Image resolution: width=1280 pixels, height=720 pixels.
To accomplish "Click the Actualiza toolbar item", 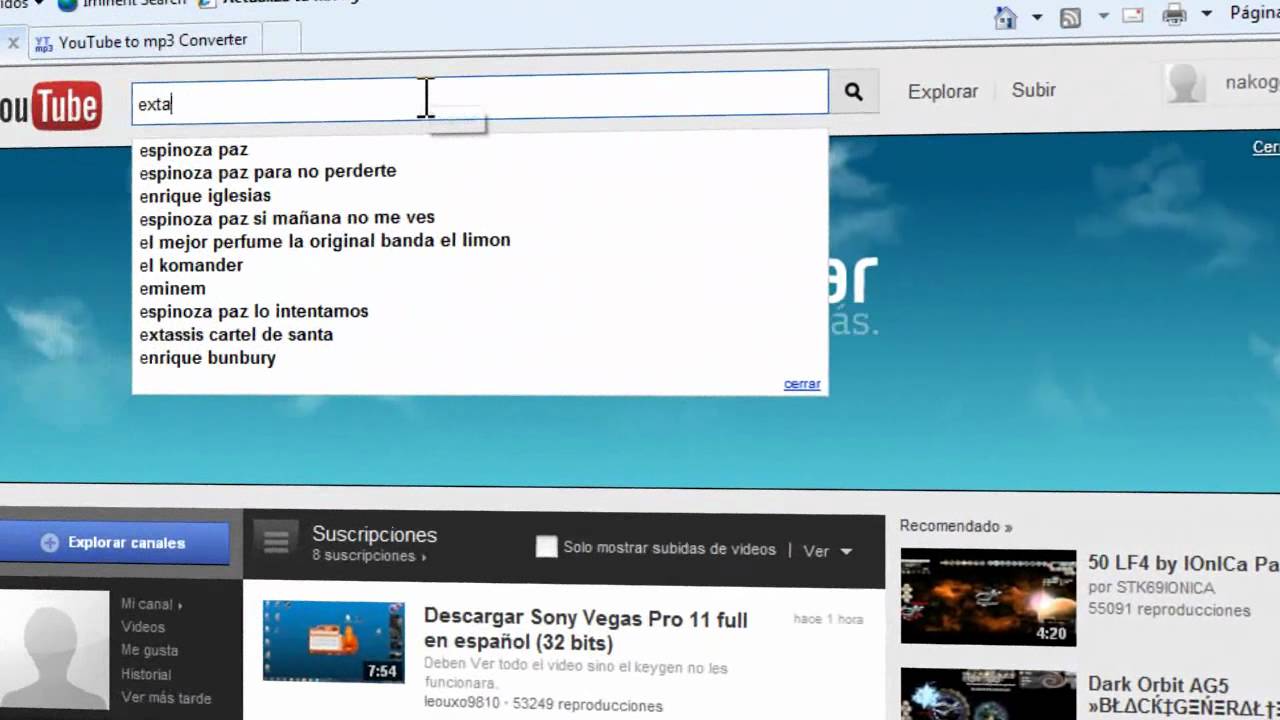I will click(278, 3).
